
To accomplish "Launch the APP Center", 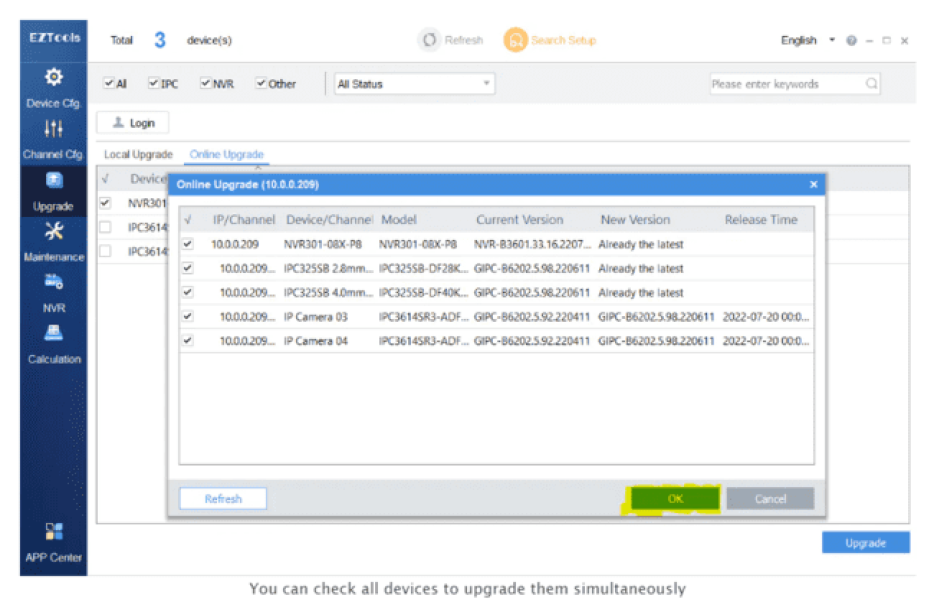I will coord(54,540).
